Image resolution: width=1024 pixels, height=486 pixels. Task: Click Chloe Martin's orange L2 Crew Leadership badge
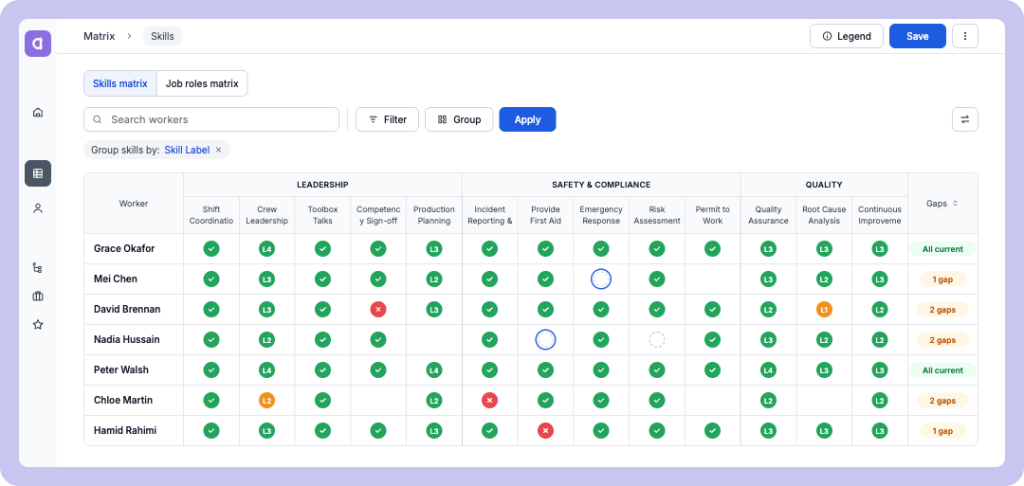[x=266, y=400]
